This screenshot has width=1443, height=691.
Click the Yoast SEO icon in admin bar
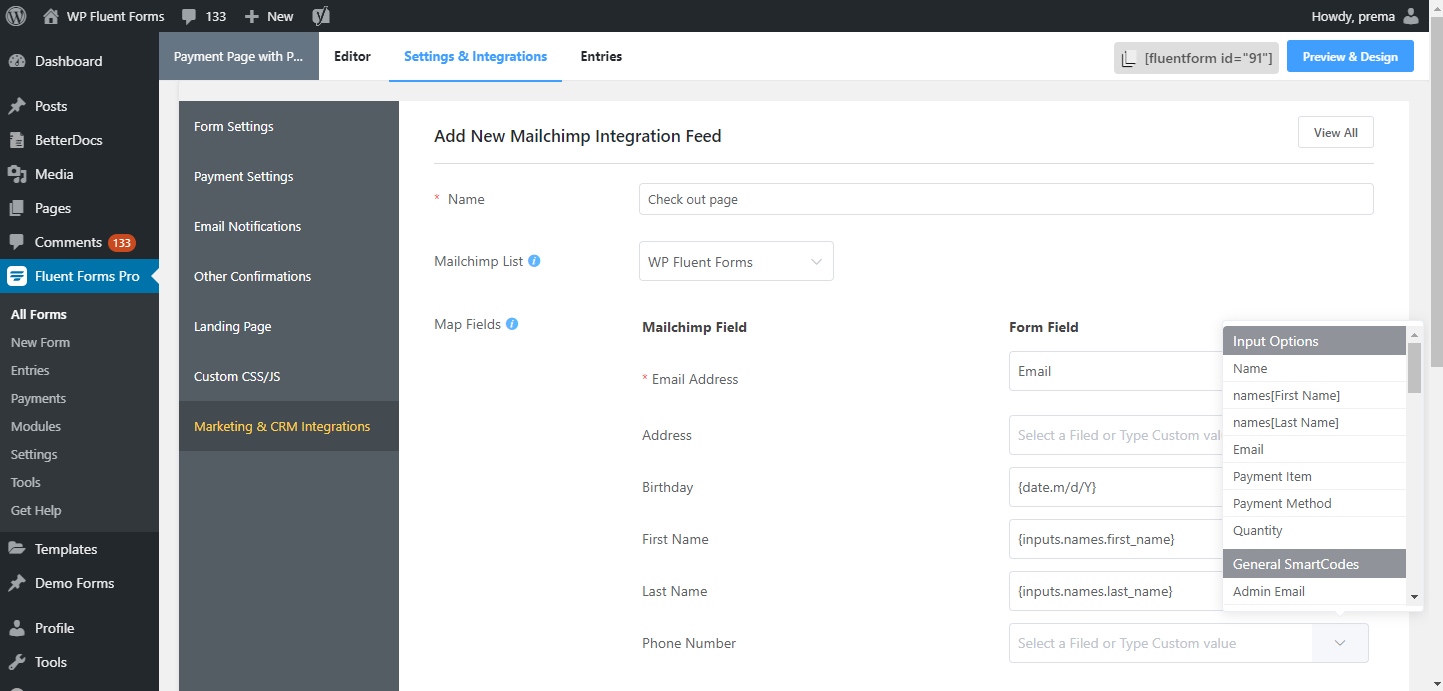point(321,16)
